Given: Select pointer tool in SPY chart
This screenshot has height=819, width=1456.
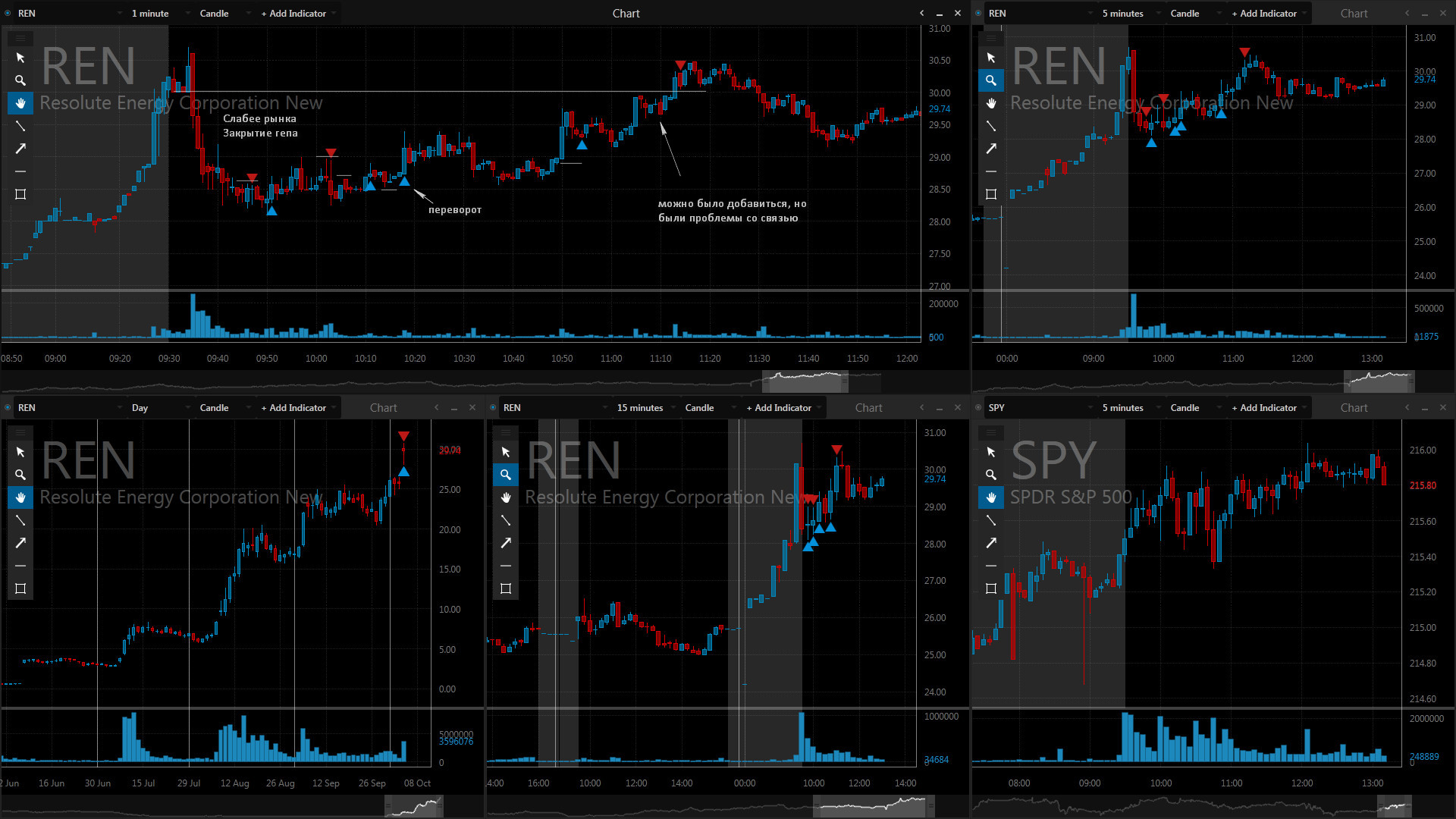Looking at the screenshot, I should (x=991, y=452).
